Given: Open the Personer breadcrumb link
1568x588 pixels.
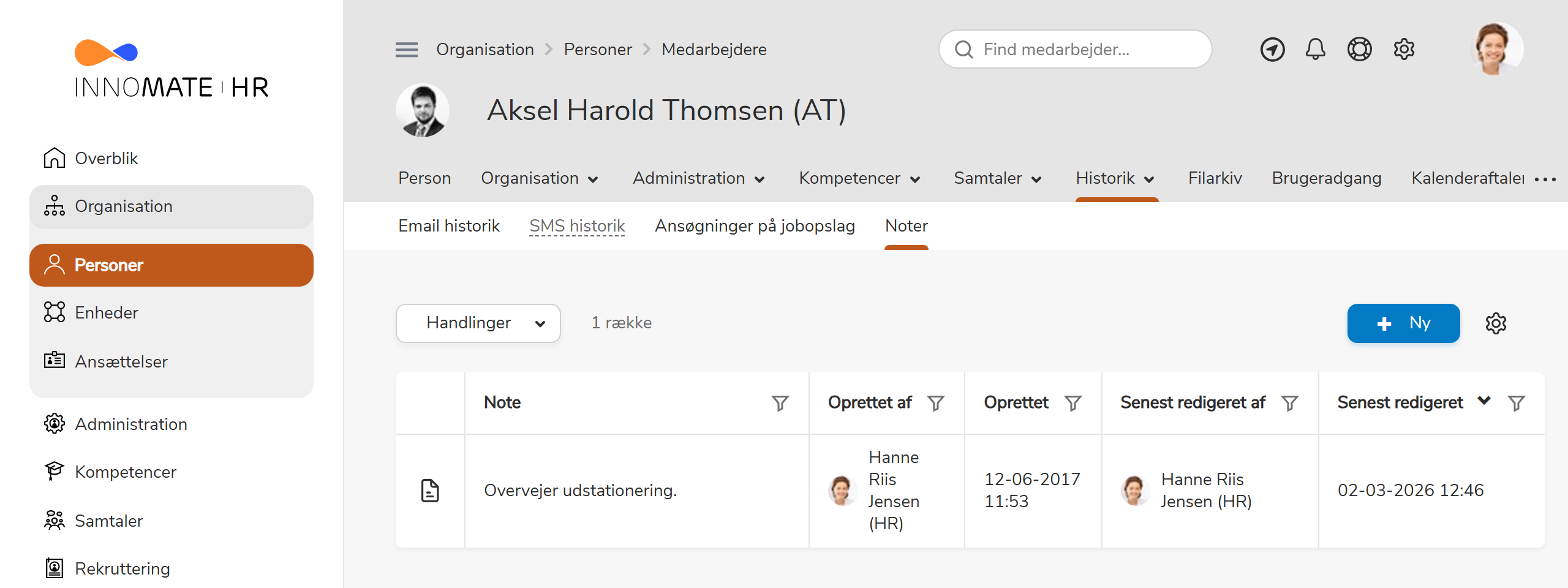Looking at the screenshot, I should click(597, 49).
